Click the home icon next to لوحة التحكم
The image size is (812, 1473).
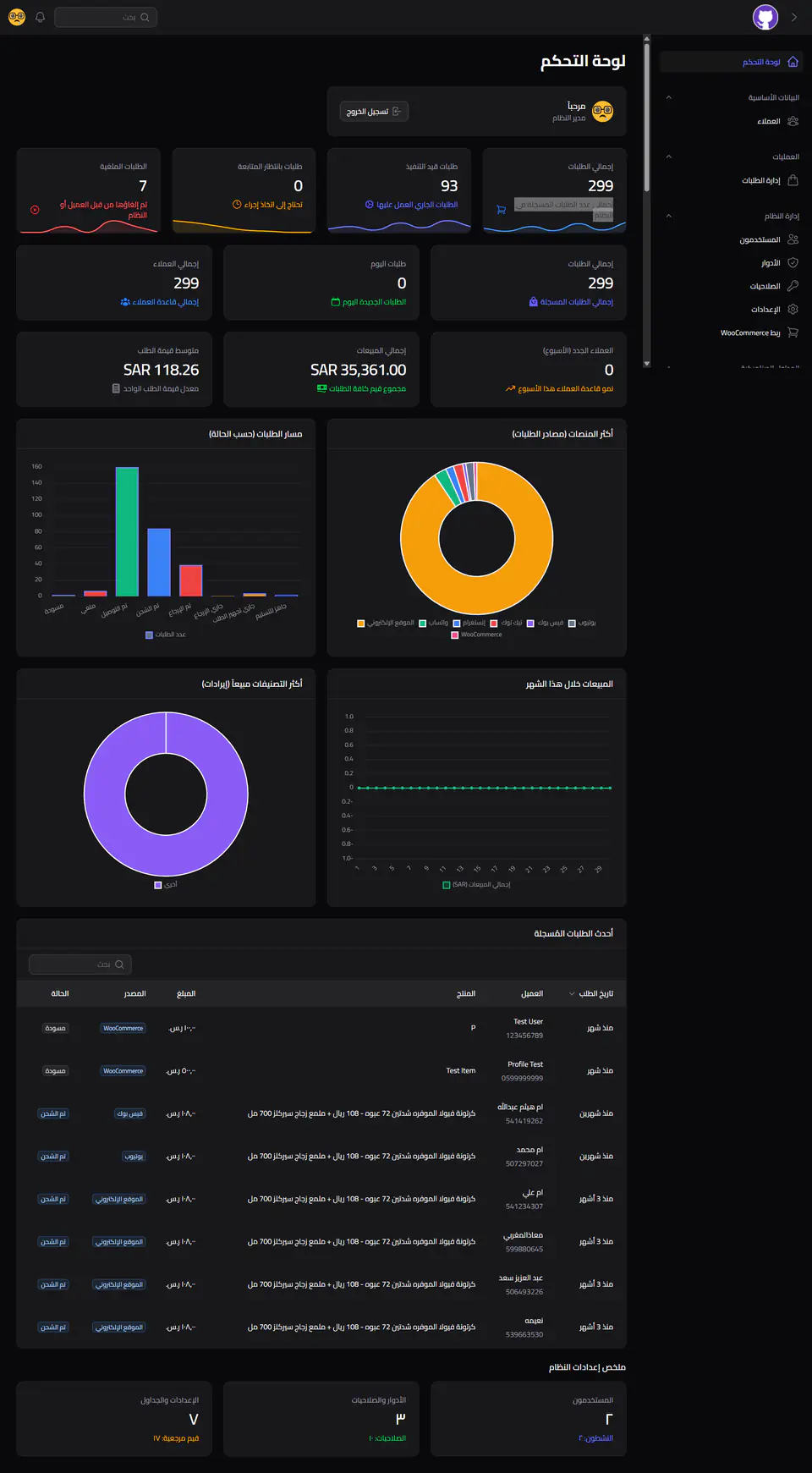[793, 62]
